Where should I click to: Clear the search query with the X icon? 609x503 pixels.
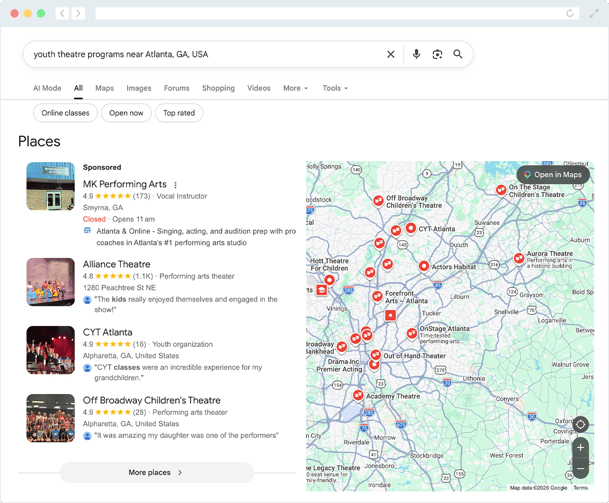(x=391, y=54)
